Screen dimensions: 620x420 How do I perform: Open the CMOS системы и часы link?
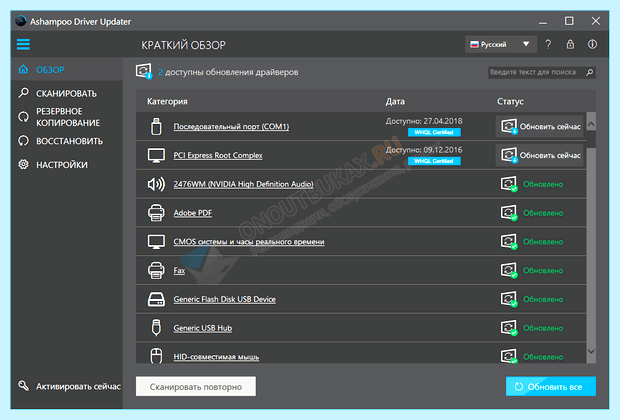click(x=249, y=242)
